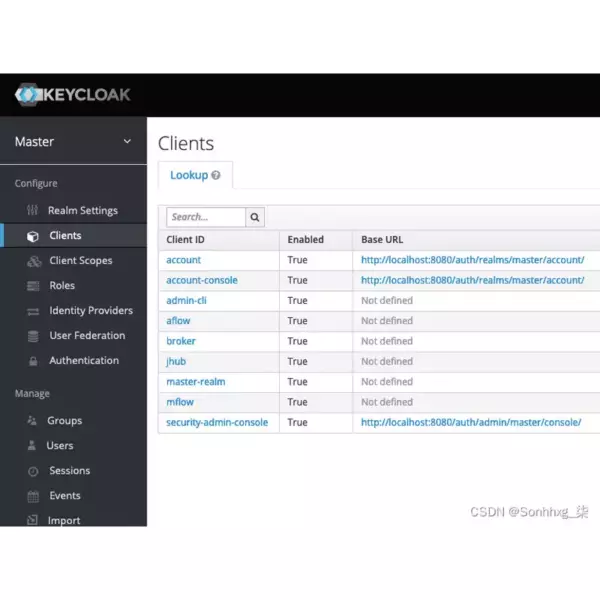Image resolution: width=600 pixels, height=600 pixels.
Task: Click the Events calendar icon
Action: (33, 496)
